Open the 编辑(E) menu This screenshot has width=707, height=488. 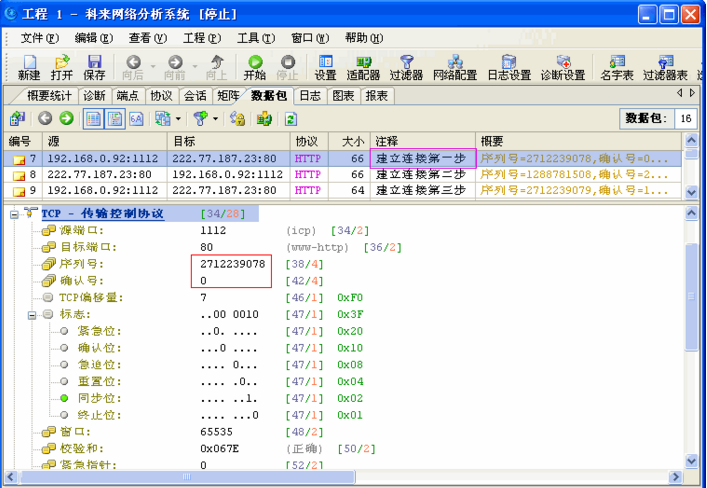[x=94, y=38]
